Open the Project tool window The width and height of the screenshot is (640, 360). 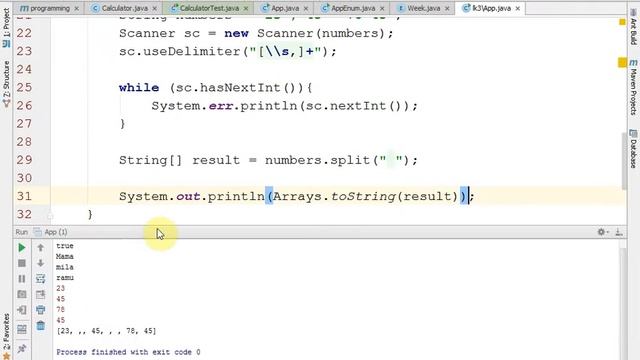(6, 27)
